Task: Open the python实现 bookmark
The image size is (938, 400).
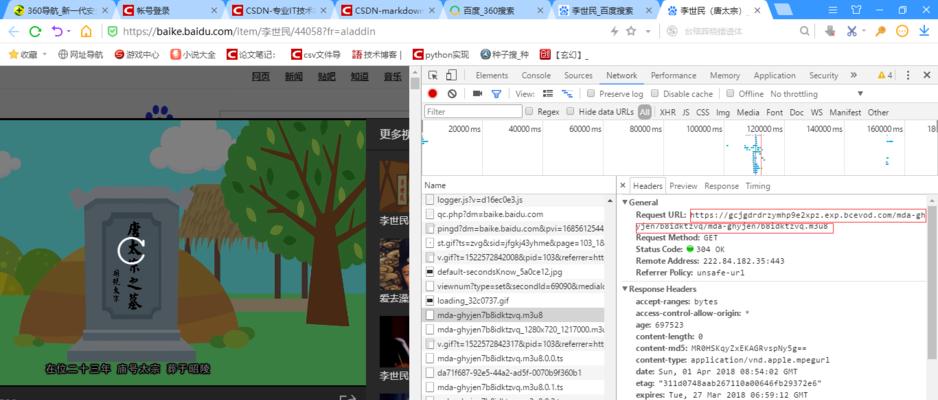Action: 441,54
